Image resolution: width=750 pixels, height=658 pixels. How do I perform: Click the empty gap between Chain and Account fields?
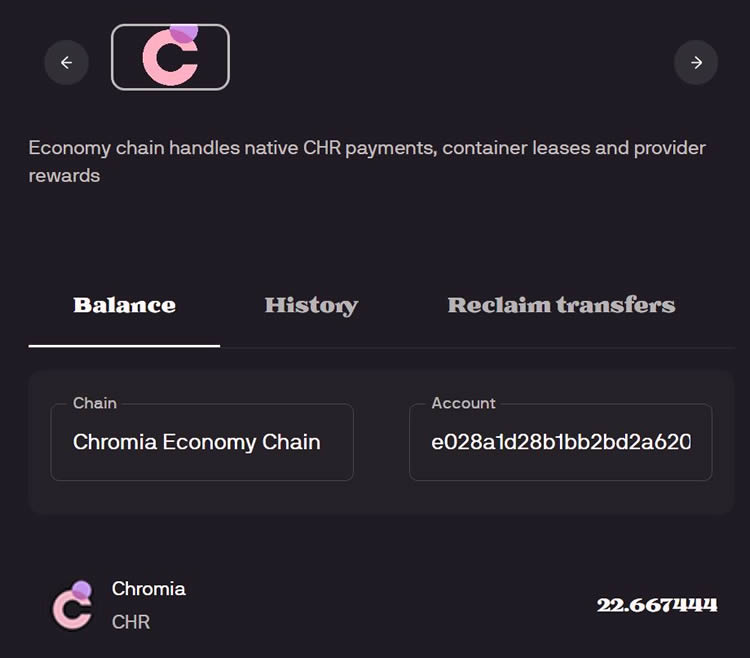[381, 442]
